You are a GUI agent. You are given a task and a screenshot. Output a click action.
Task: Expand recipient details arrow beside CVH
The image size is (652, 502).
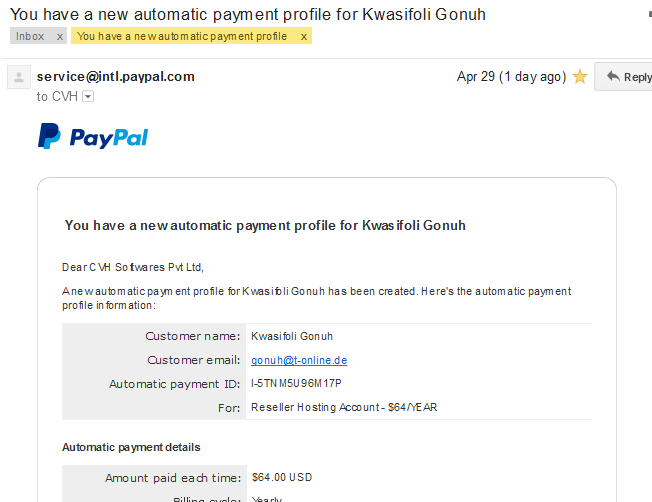point(88,96)
